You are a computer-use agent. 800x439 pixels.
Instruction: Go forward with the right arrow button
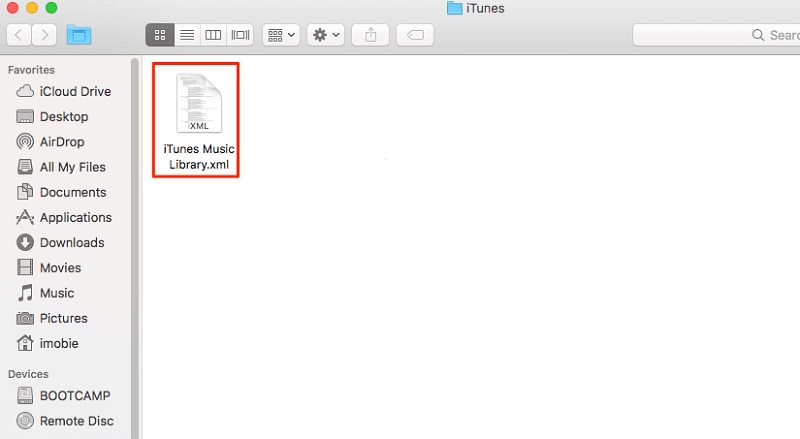click(x=44, y=35)
